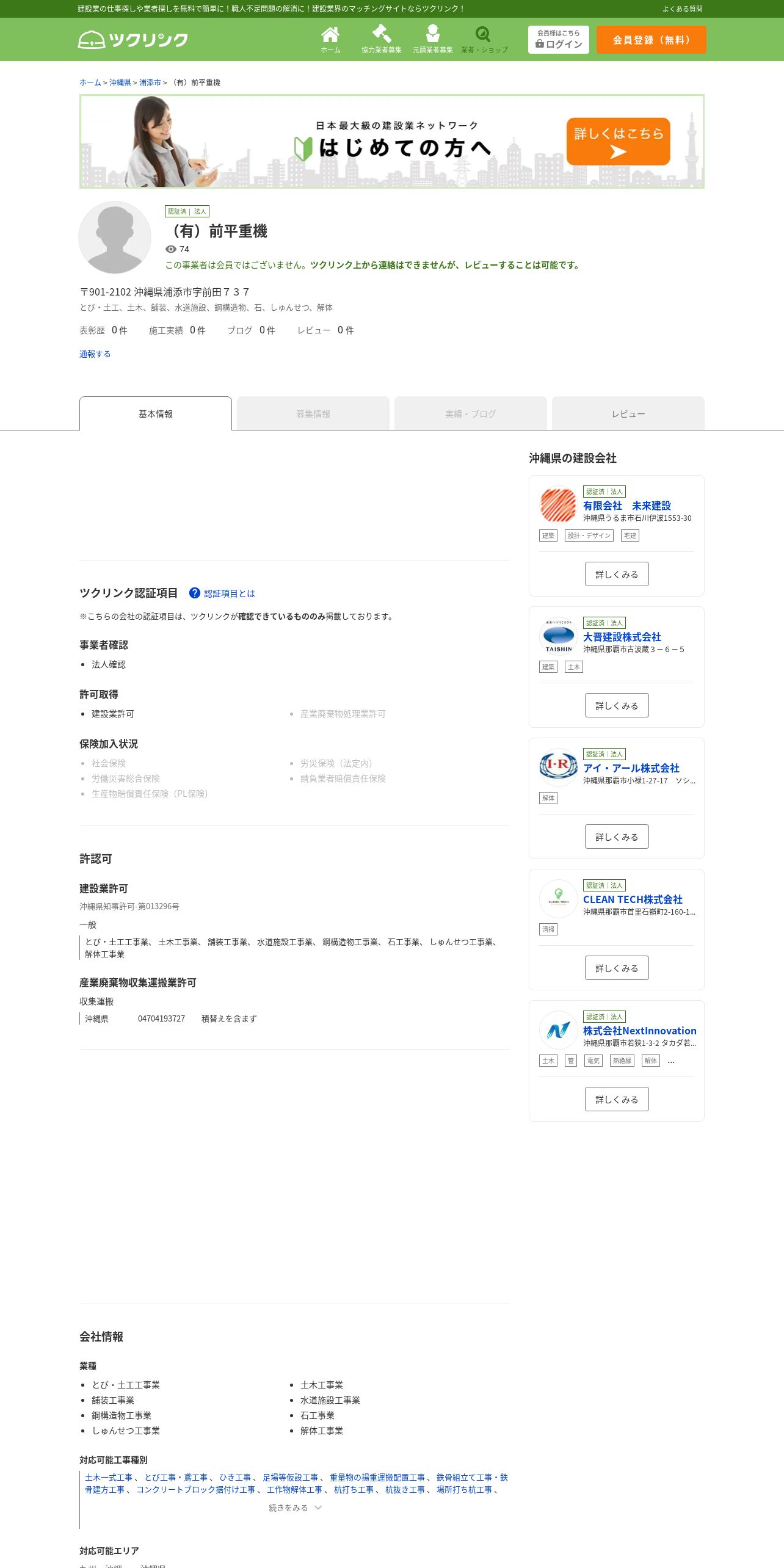Open 重量物の揚重運搬配置工事 link
This screenshot has width=784, height=1568.
tap(377, 1478)
